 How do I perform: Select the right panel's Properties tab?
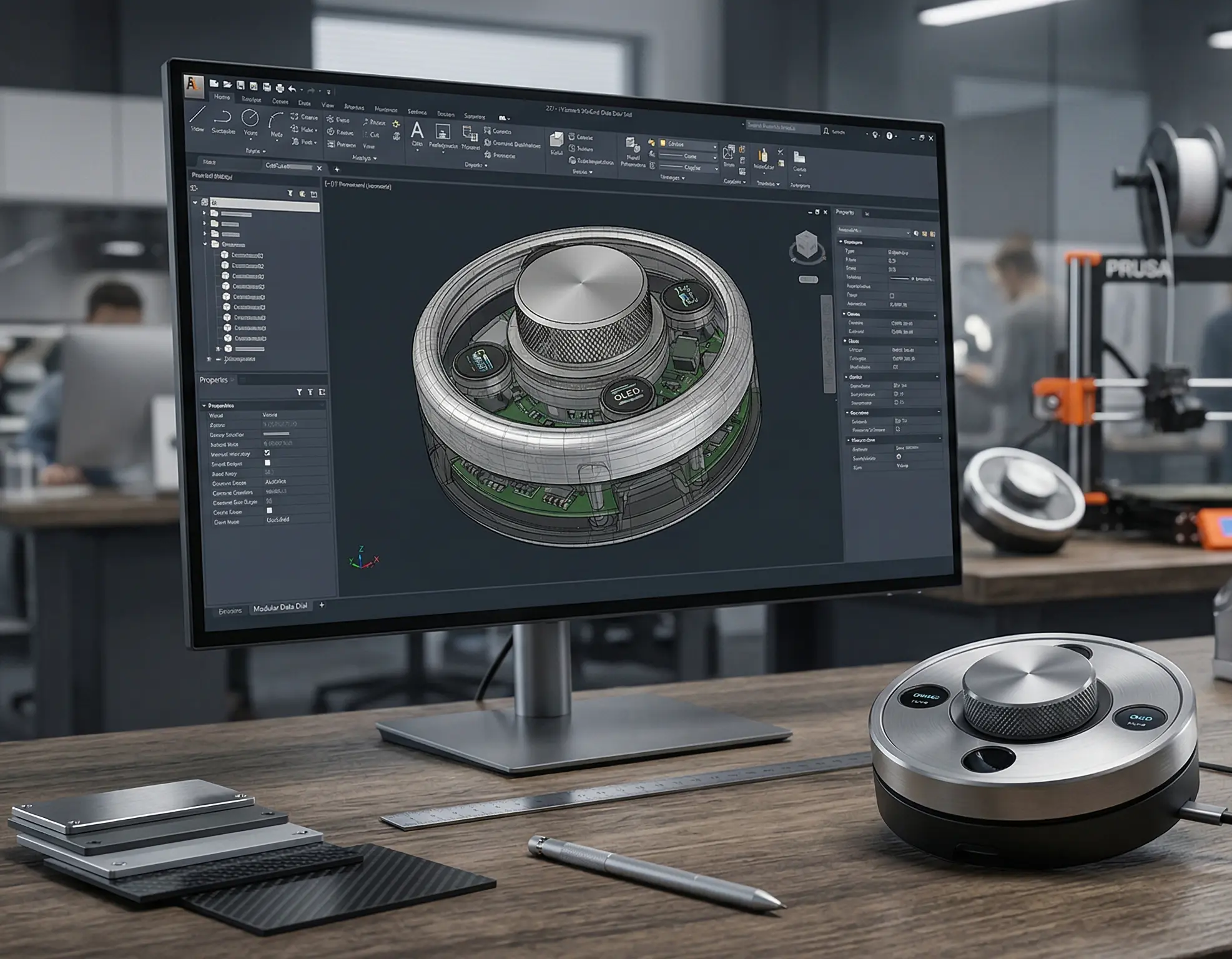845,212
